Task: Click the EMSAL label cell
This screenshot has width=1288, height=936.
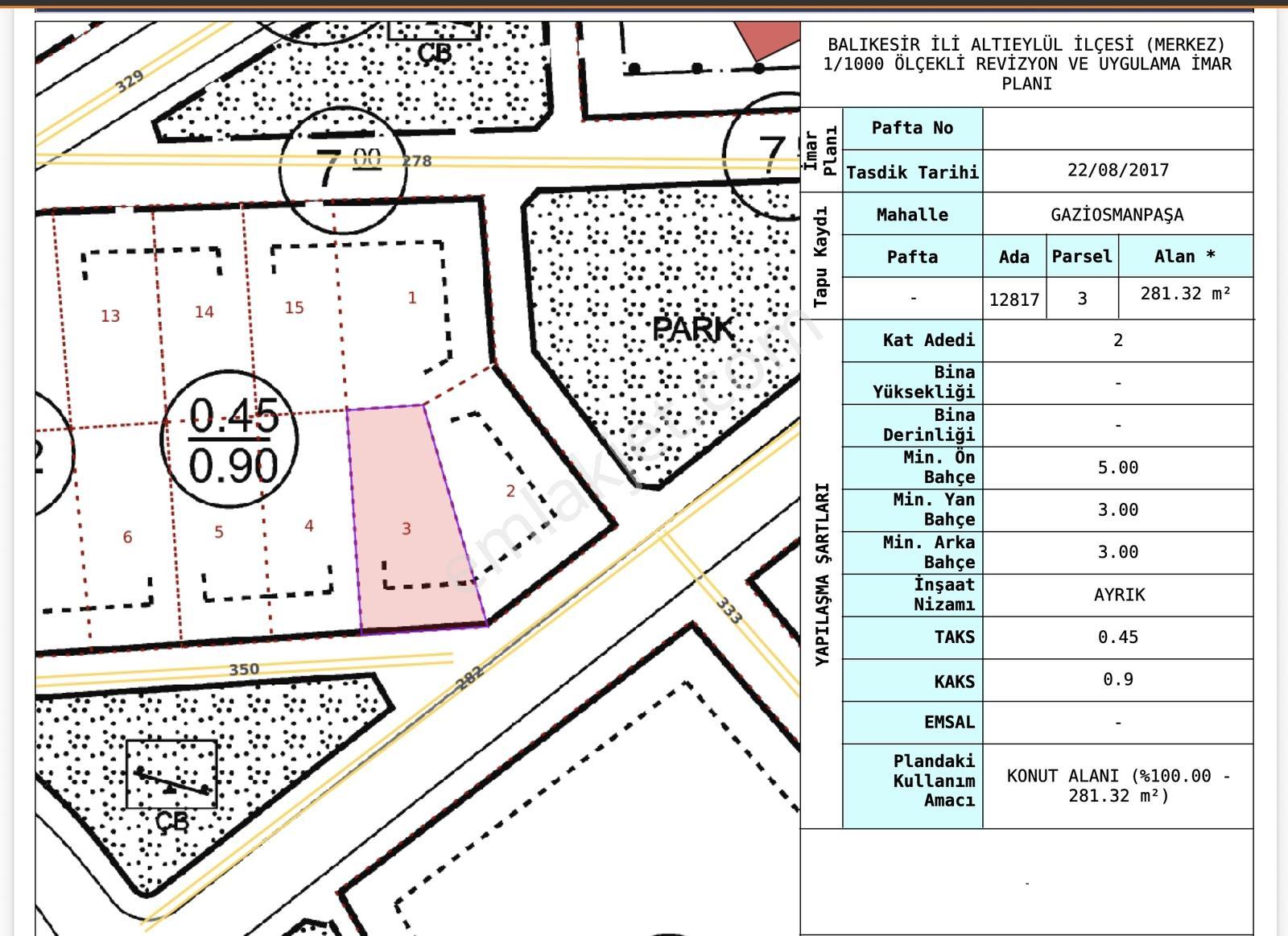Action: pyautogui.click(x=912, y=722)
